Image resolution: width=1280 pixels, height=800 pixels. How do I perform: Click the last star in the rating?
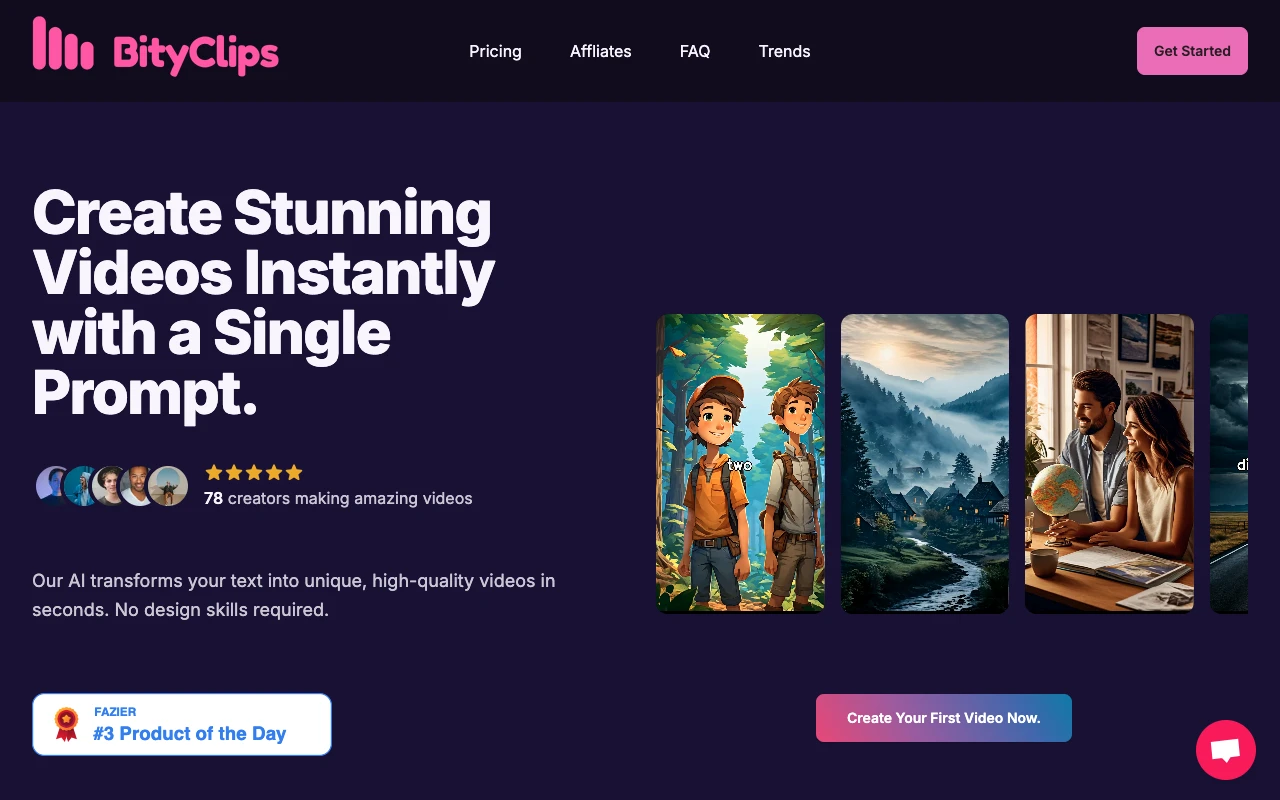coord(294,473)
